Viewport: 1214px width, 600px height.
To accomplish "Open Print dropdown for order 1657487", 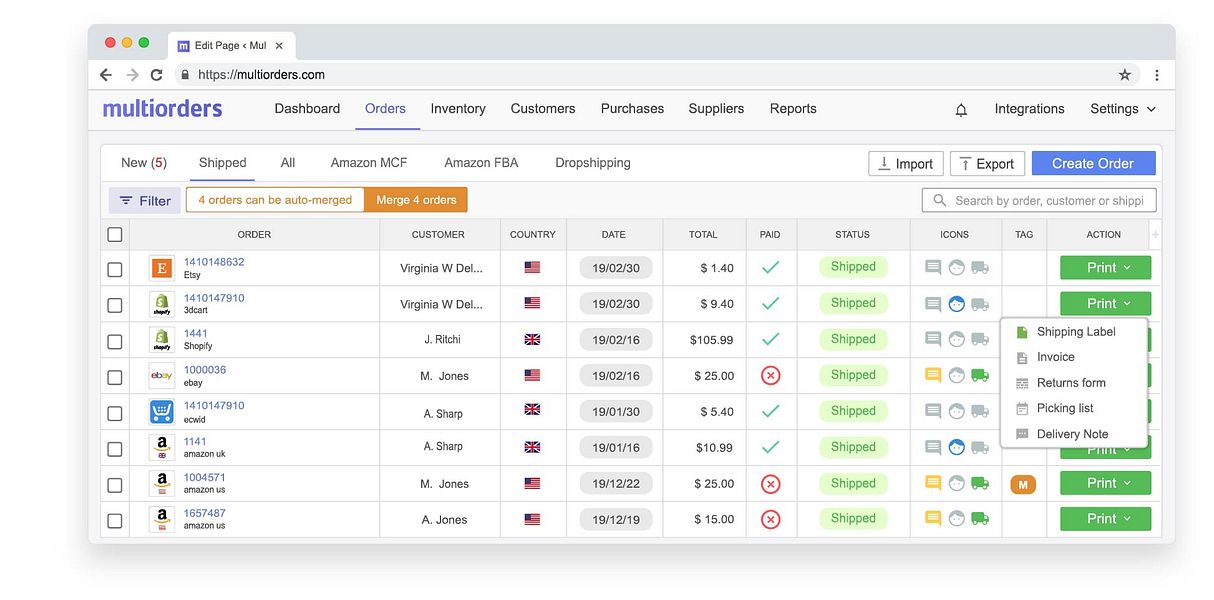I will 1105,519.
